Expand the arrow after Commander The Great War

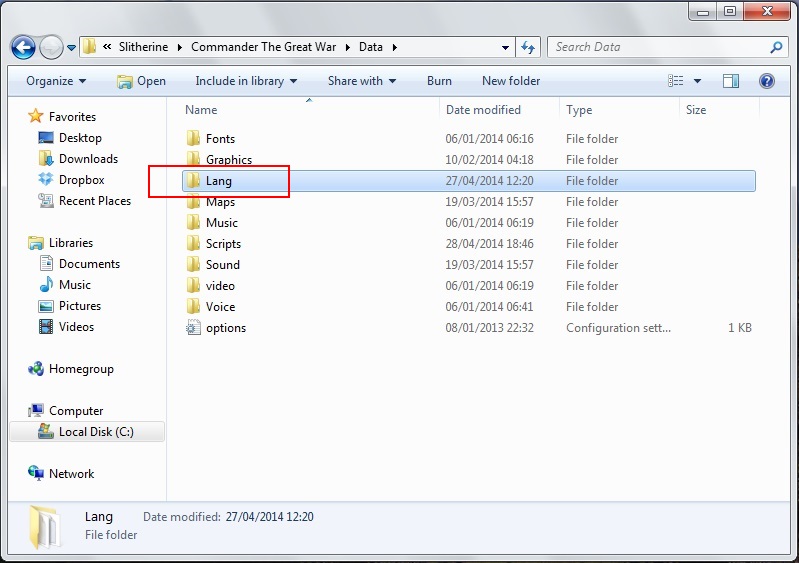348,47
